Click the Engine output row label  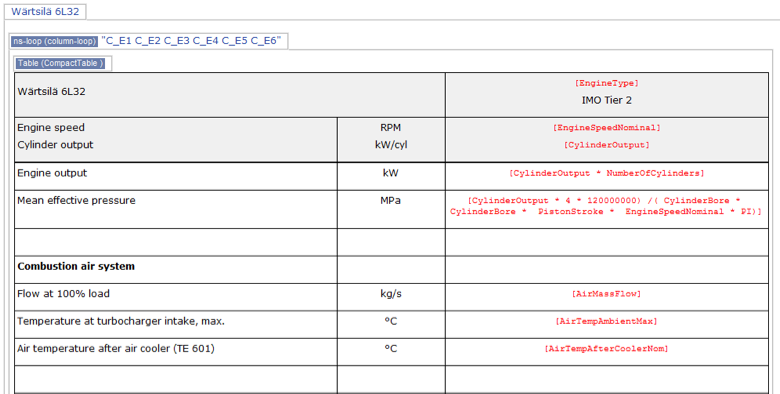click(x=52, y=173)
